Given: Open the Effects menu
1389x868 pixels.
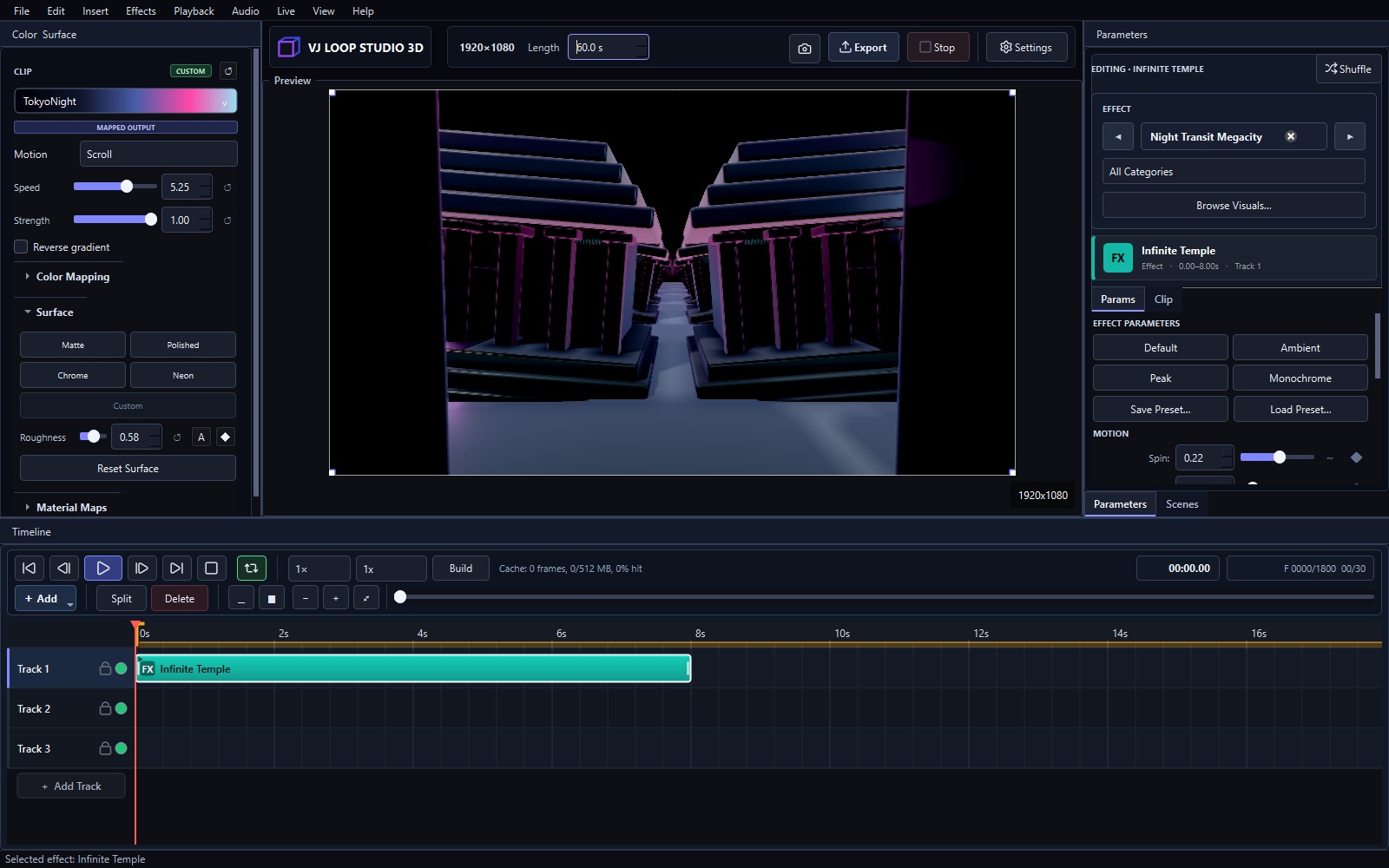Looking at the screenshot, I should tap(141, 10).
